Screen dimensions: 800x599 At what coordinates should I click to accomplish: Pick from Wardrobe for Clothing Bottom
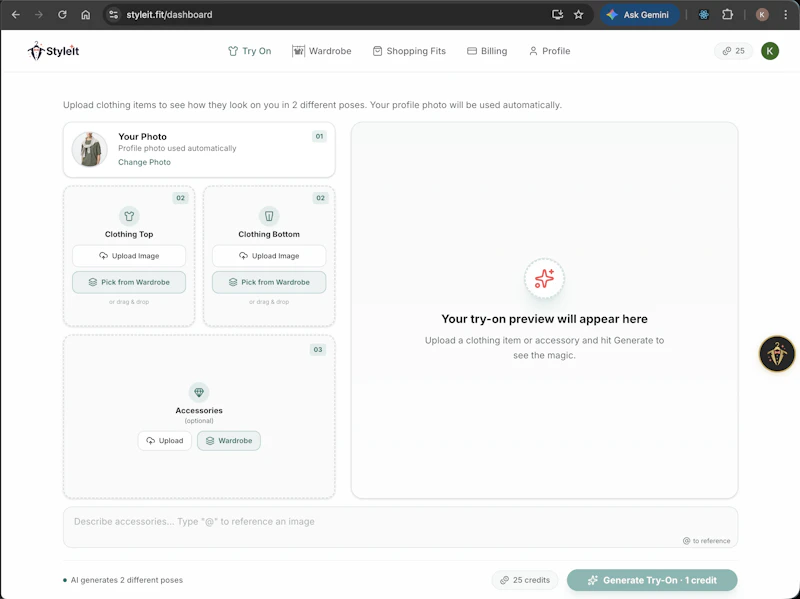click(269, 282)
